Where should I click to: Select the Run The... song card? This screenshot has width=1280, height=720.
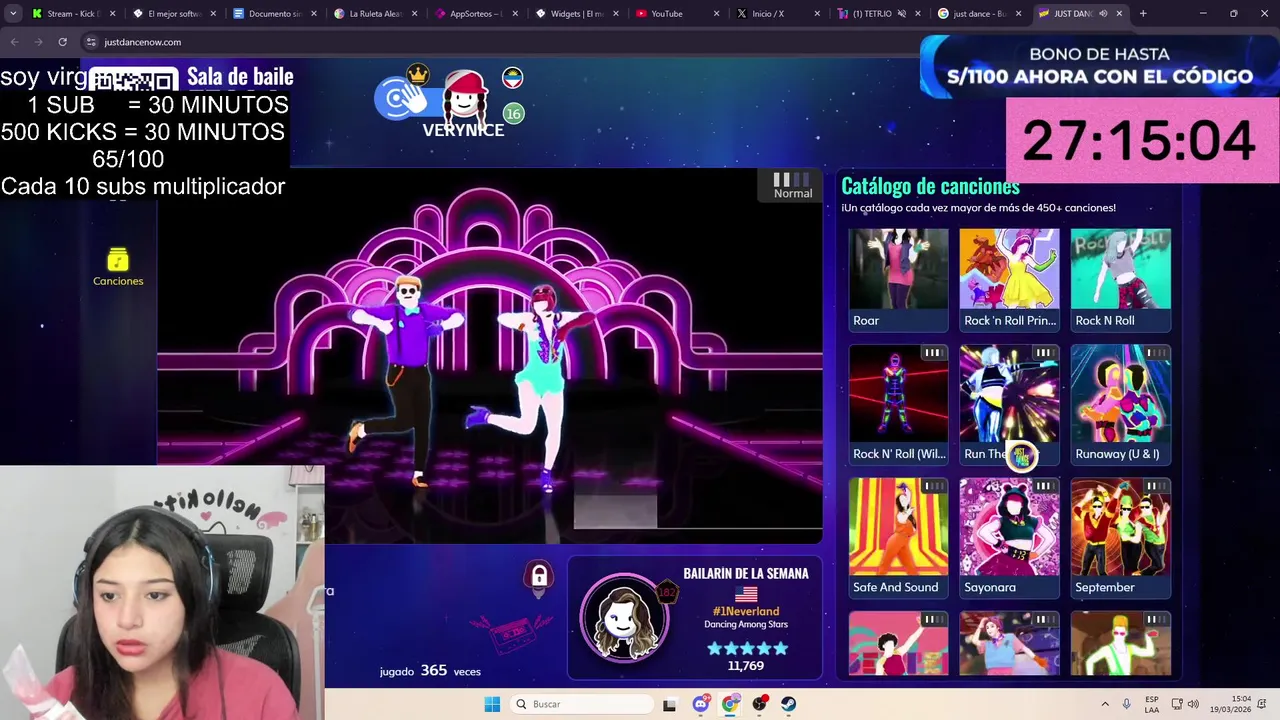click(1009, 404)
